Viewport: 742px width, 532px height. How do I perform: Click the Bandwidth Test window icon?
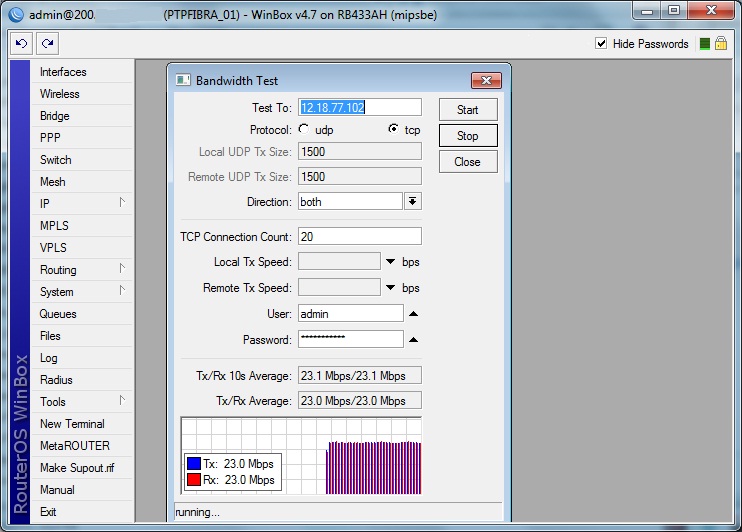click(x=183, y=80)
